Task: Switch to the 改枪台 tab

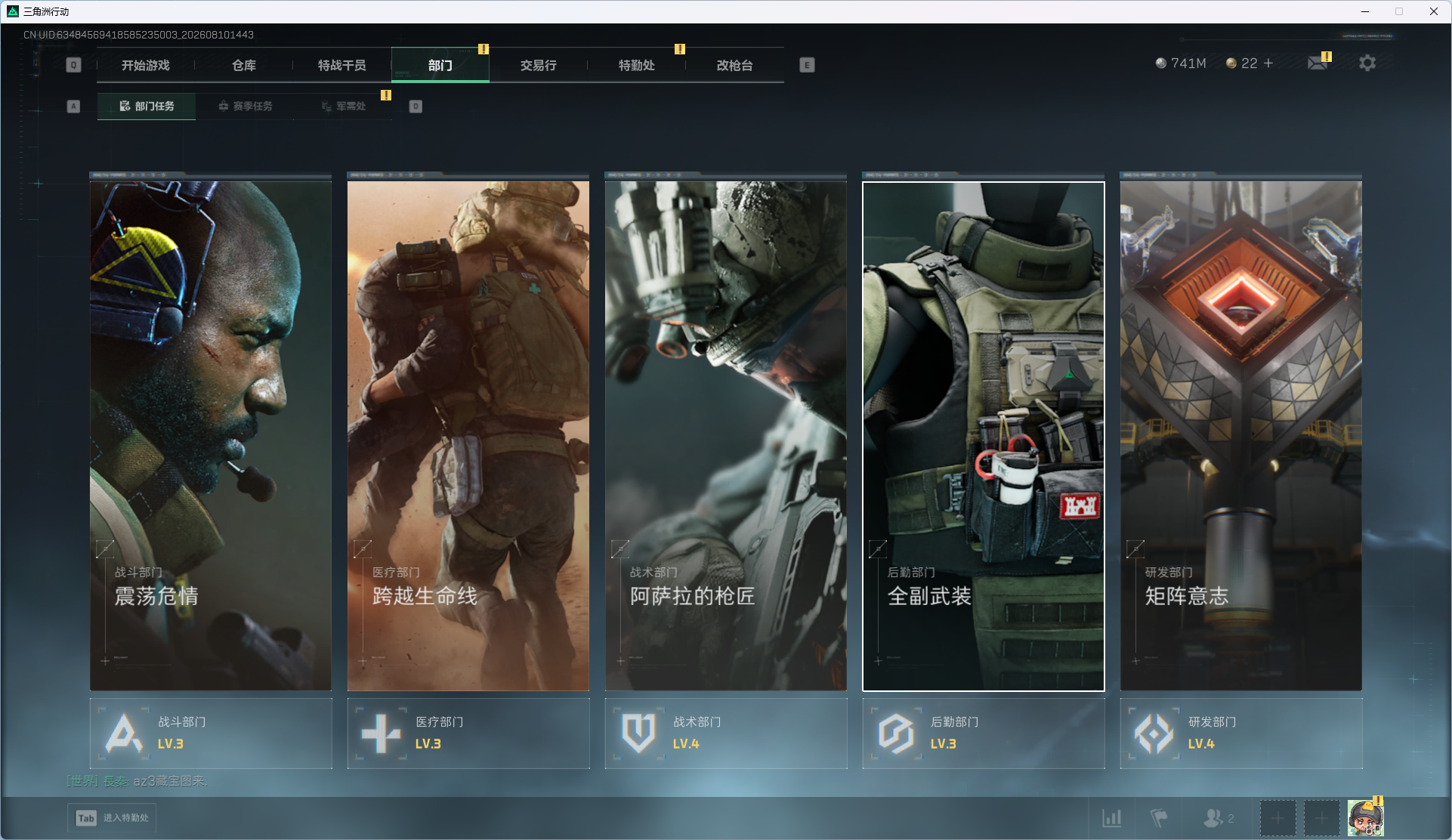Action: (x=735, y=65)
